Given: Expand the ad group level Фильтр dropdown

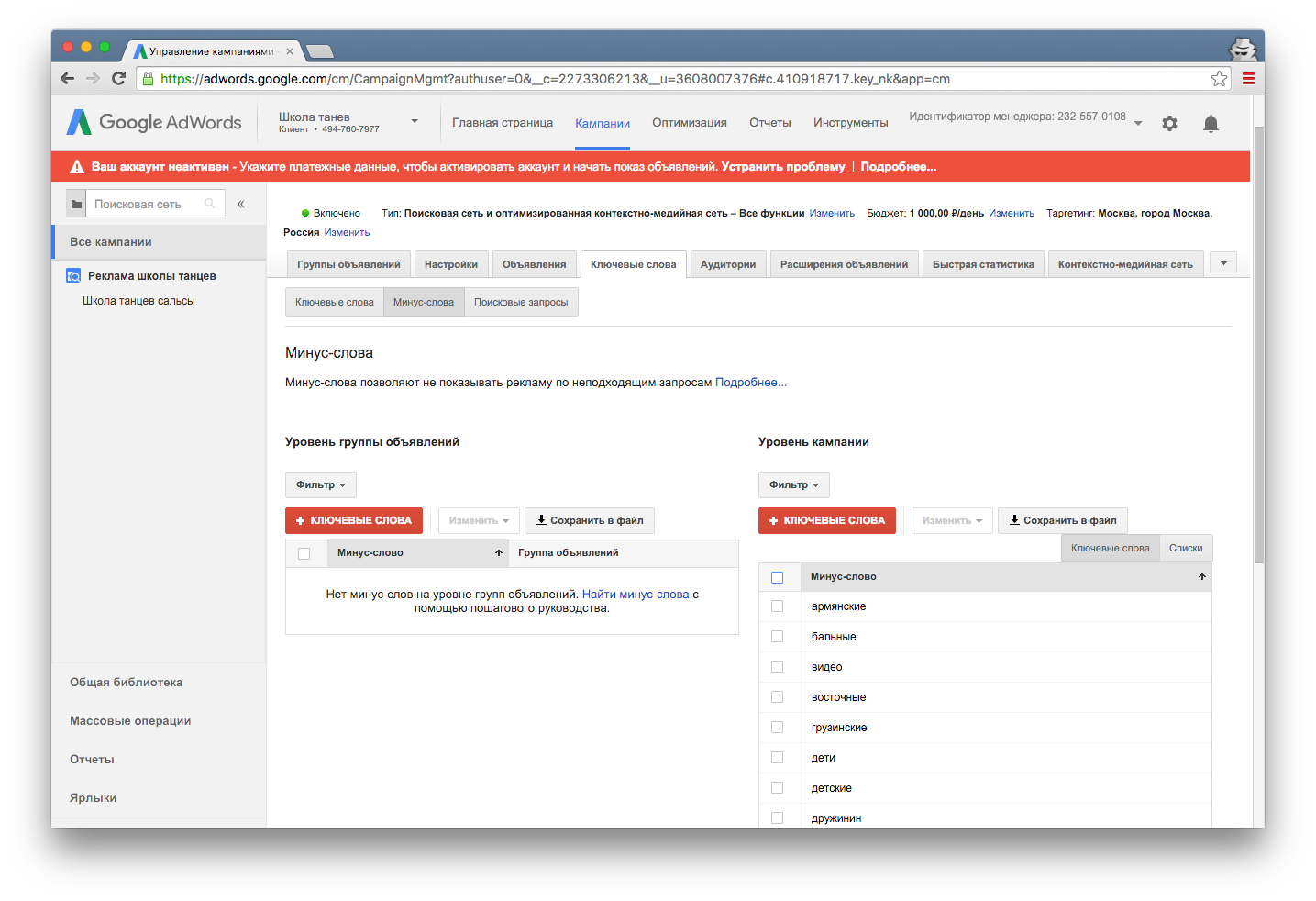Looking at the screenshot, I should pos(320,485).
